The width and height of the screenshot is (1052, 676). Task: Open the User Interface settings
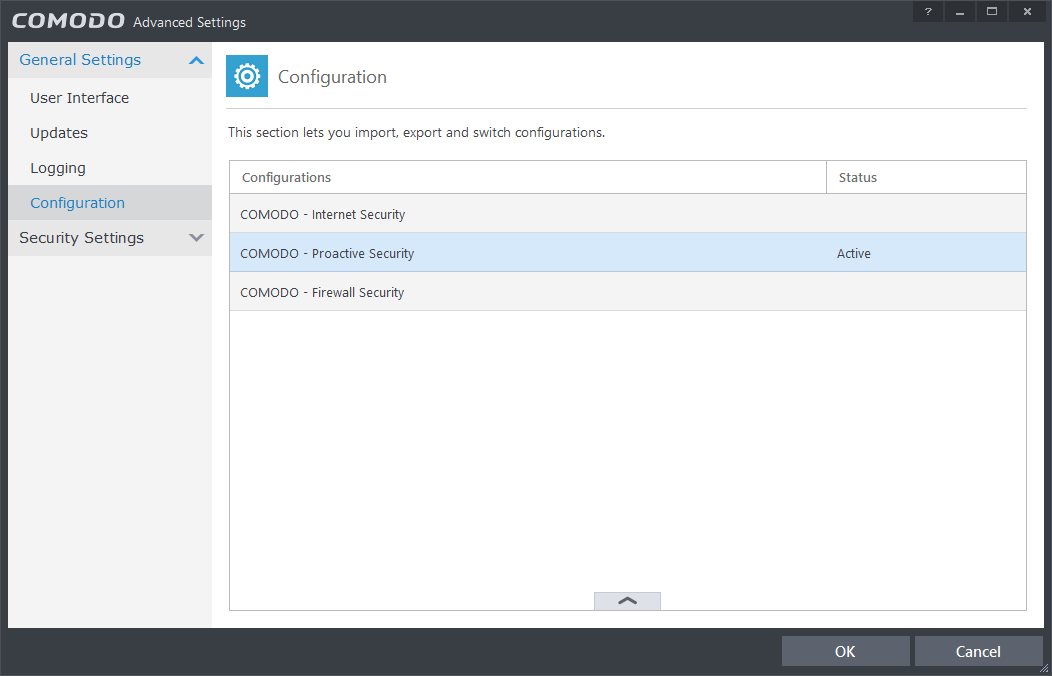pos(79,98)
